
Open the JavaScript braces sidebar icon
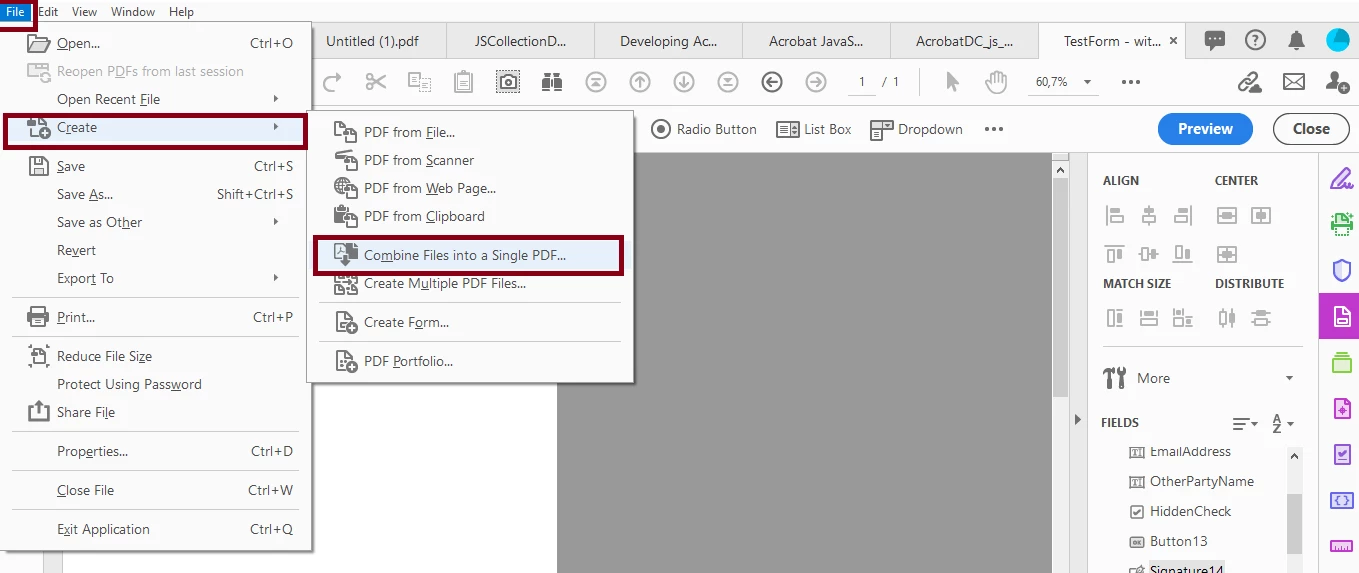1341,500
